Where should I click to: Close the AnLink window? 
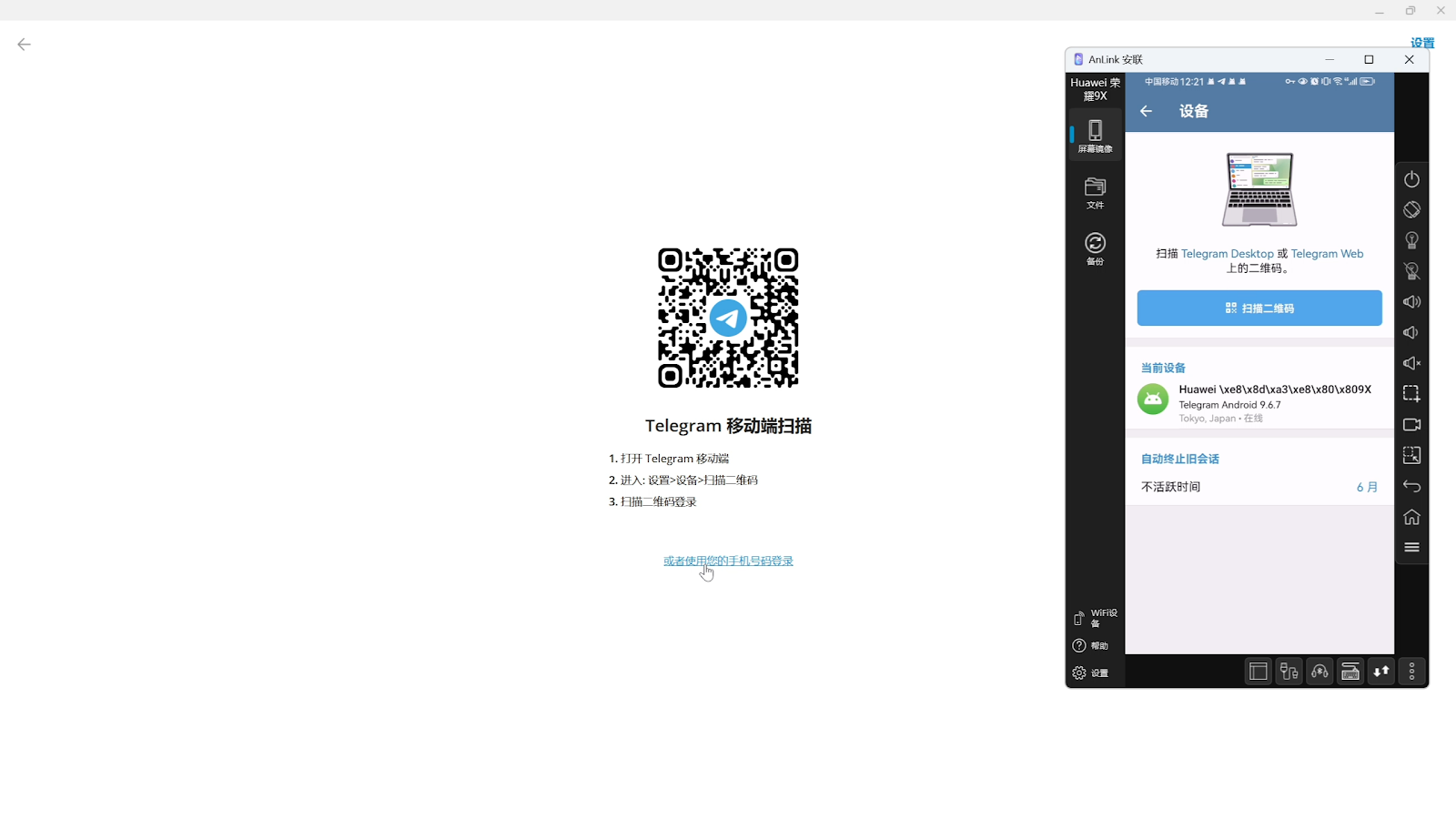(x=1409, y=59)
